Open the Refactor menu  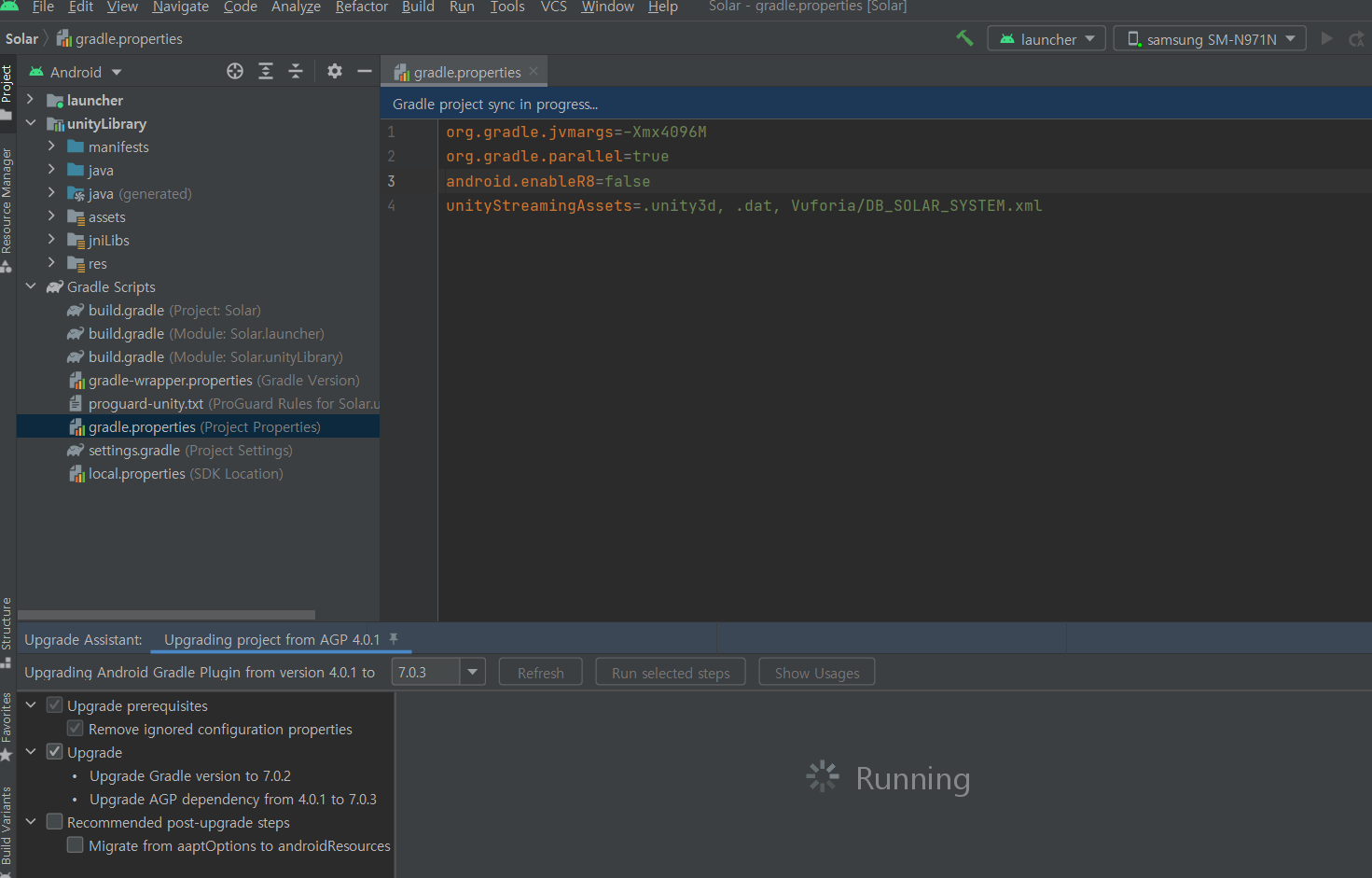362,7
